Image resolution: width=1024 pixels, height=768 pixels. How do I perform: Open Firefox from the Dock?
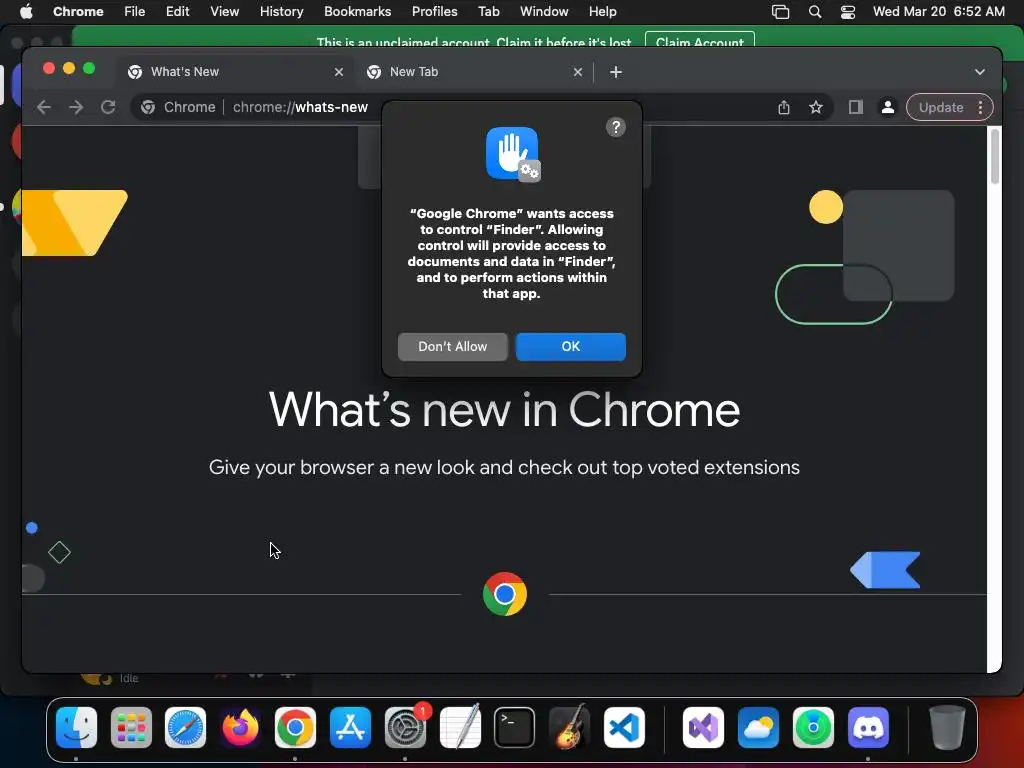240,727
